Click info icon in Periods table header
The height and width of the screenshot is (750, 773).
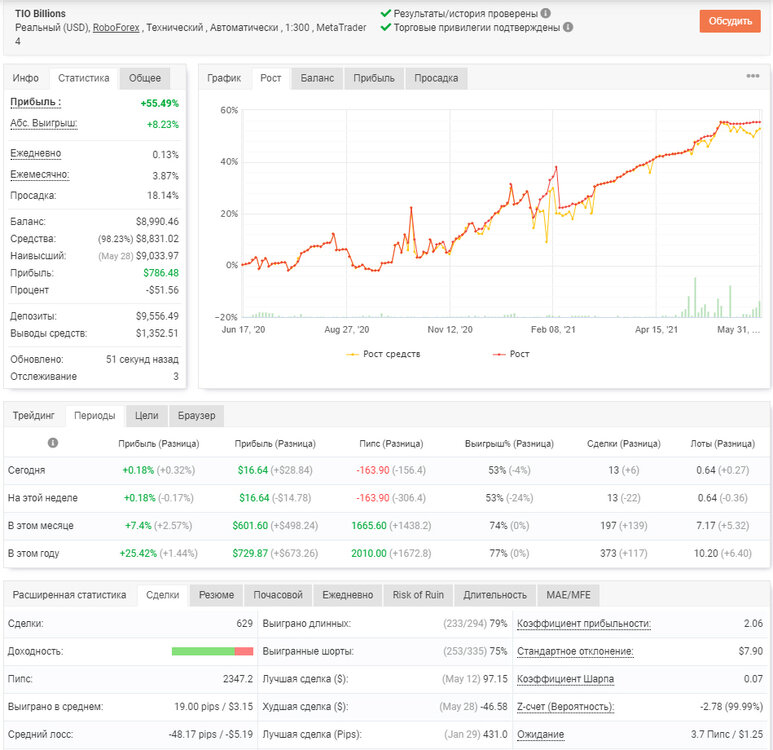pyautogui.click(x=53, y=442)
